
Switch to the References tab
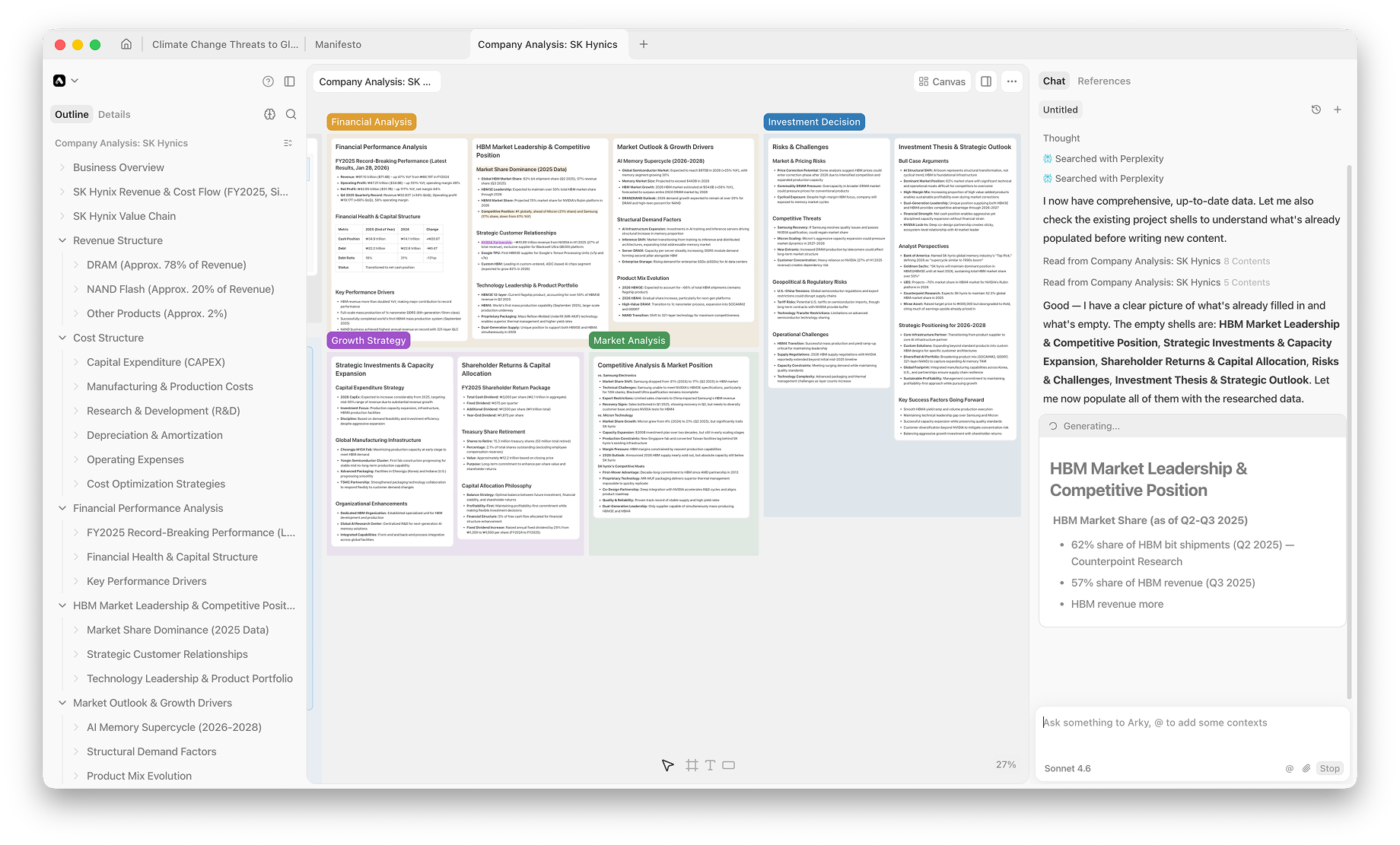(x=1104, y=81)
